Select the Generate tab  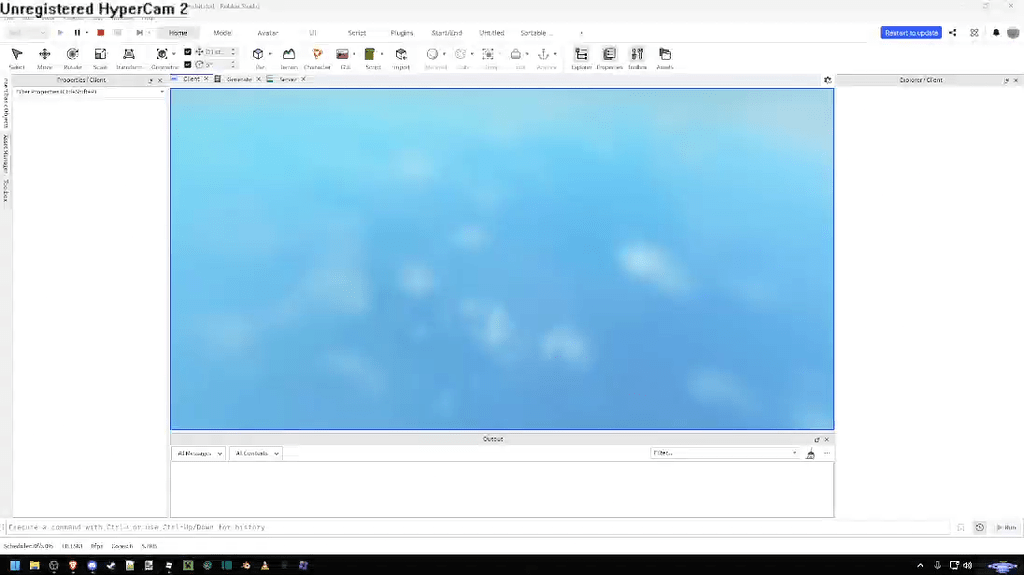pos(238,79)
